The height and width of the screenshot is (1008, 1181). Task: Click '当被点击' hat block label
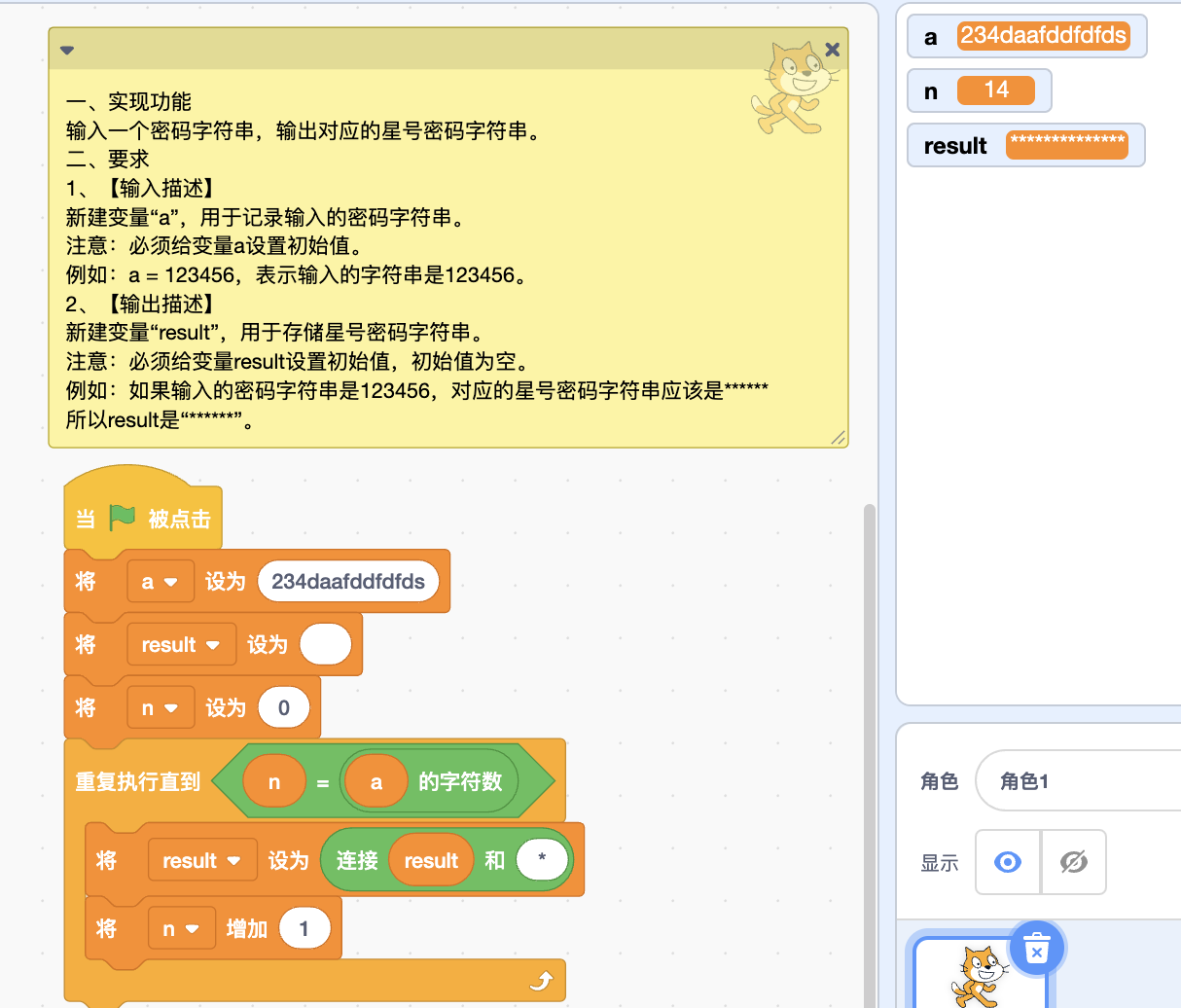click(143, 519)
